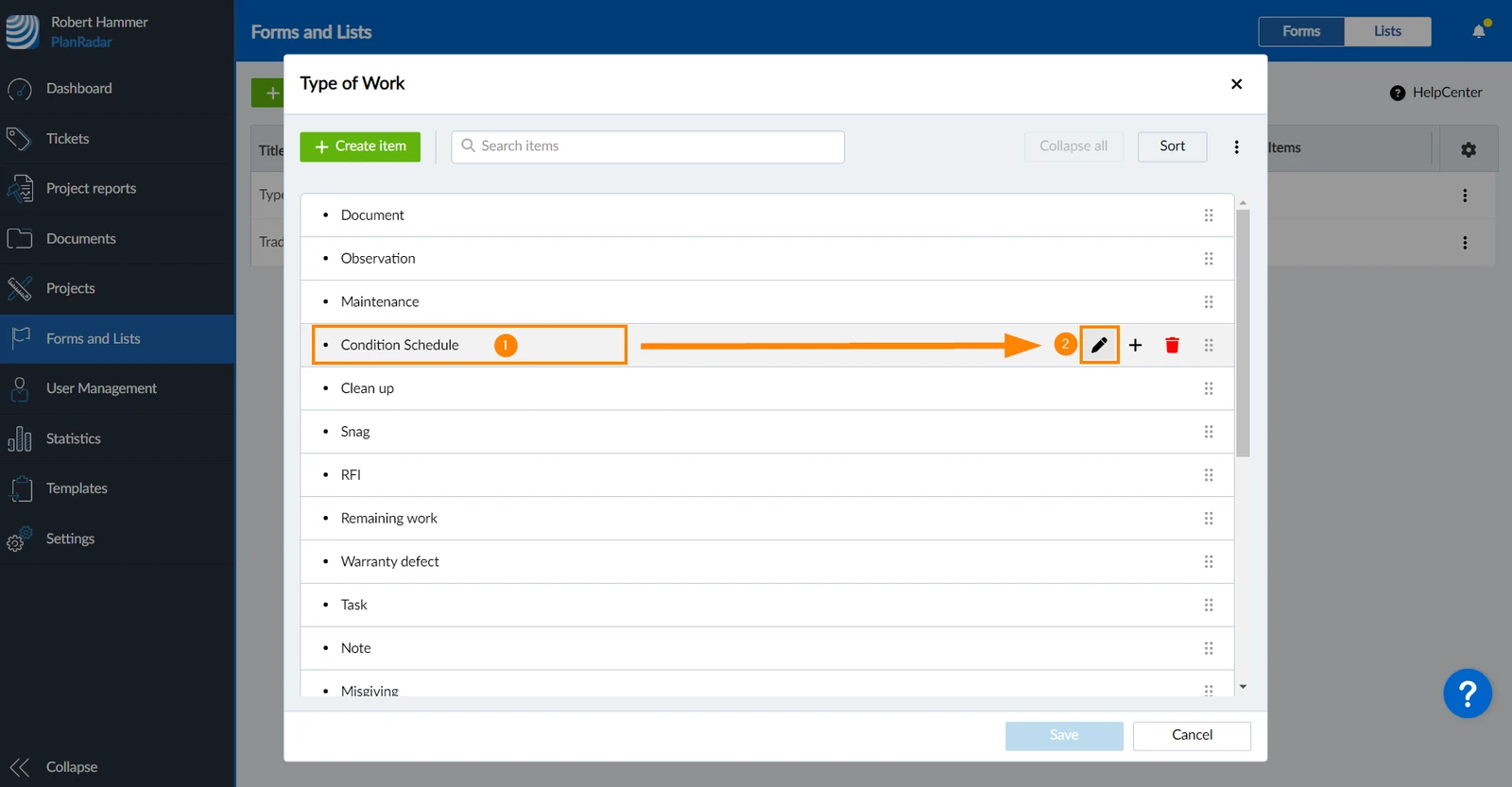Screen dimensions: 1512x787
Task: Grab drag handle of Snag row
Action: (x=1209, y=432)
